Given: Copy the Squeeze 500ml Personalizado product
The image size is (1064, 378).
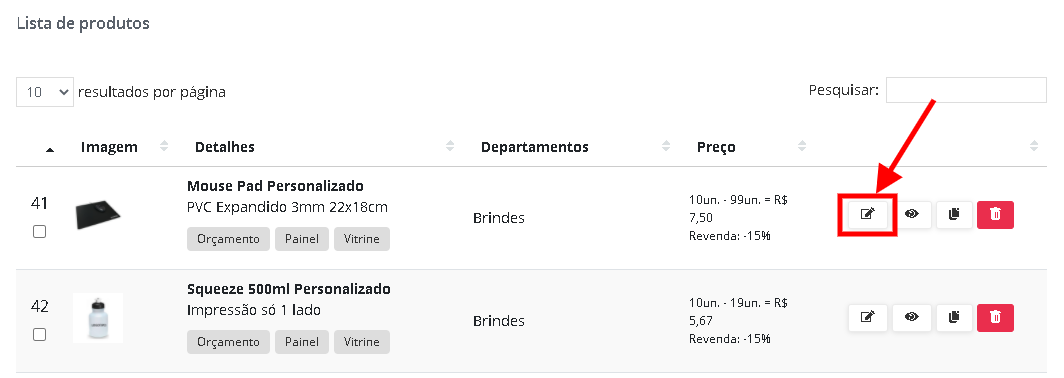Looking at the screenshot, I should tap(954, 318).
